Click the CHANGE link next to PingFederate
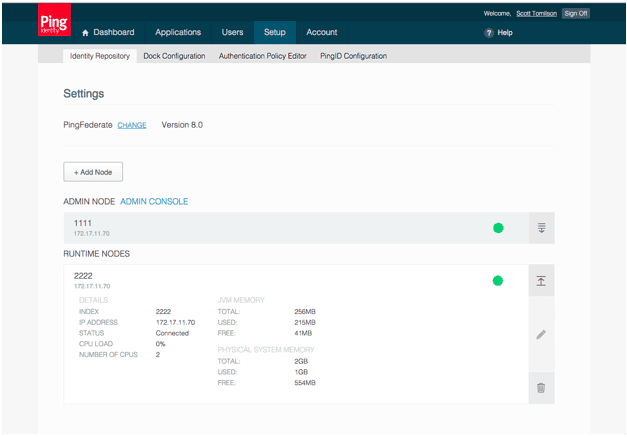 (x=132, y=125)
